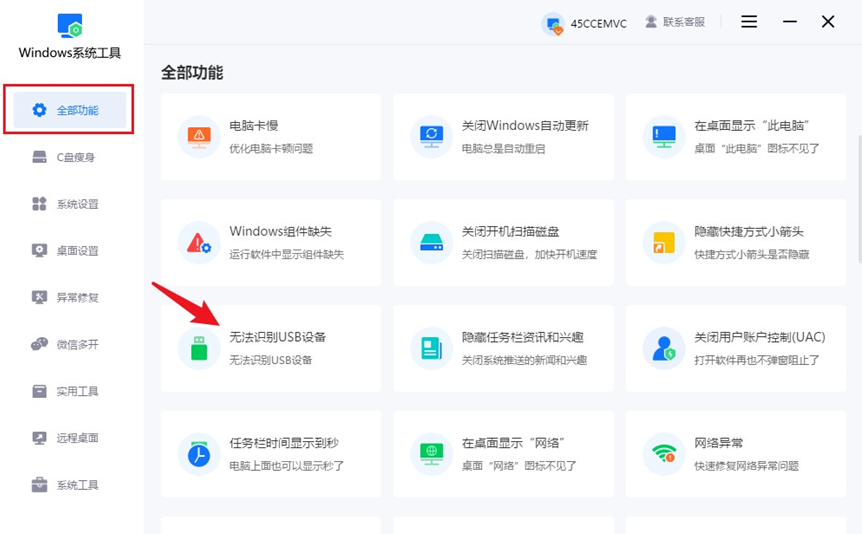Click the remote monitor icon beside 远程桌面
The width and height of the screenshot is (862, 534).
click(39, 438)
